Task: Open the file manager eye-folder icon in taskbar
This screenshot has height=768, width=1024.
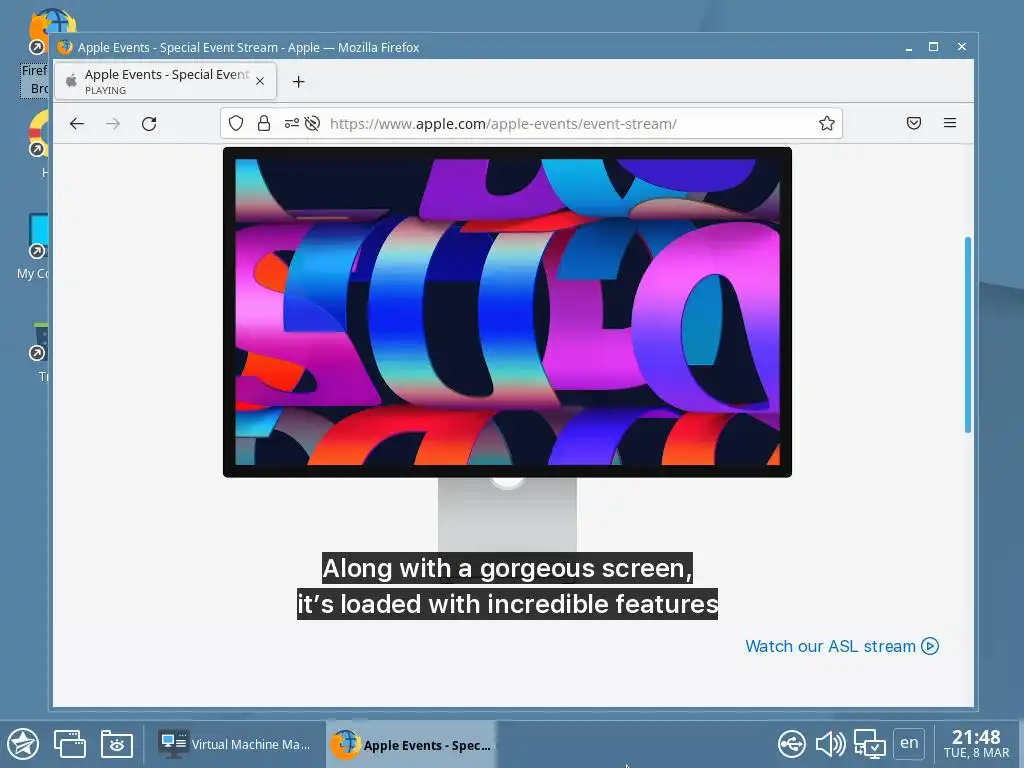Action: pos(117,744)
